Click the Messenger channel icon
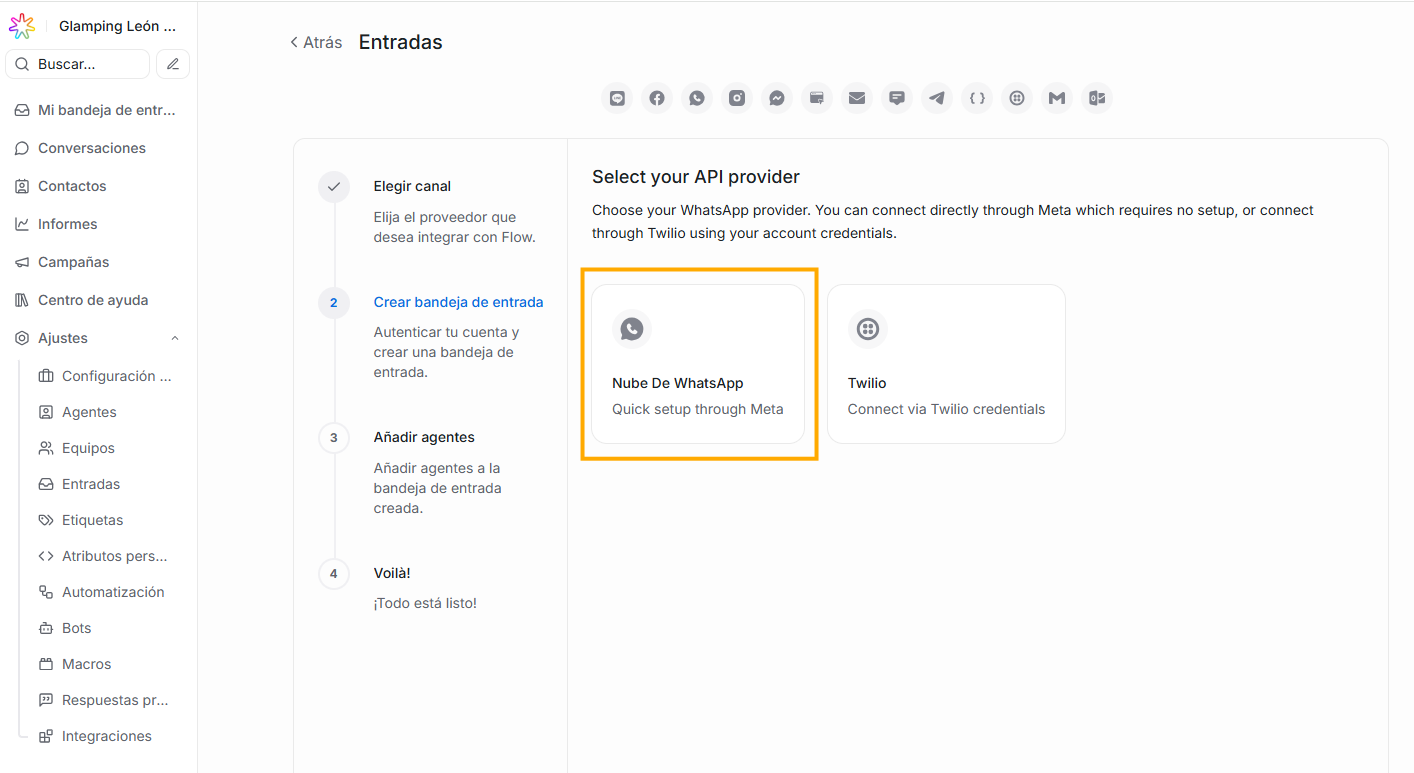 777,98
